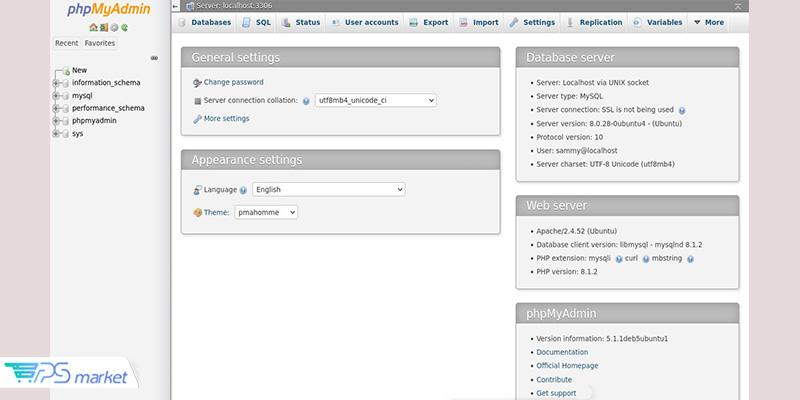Click the log out door icon
Screen dimensions: 800x400
104,28
